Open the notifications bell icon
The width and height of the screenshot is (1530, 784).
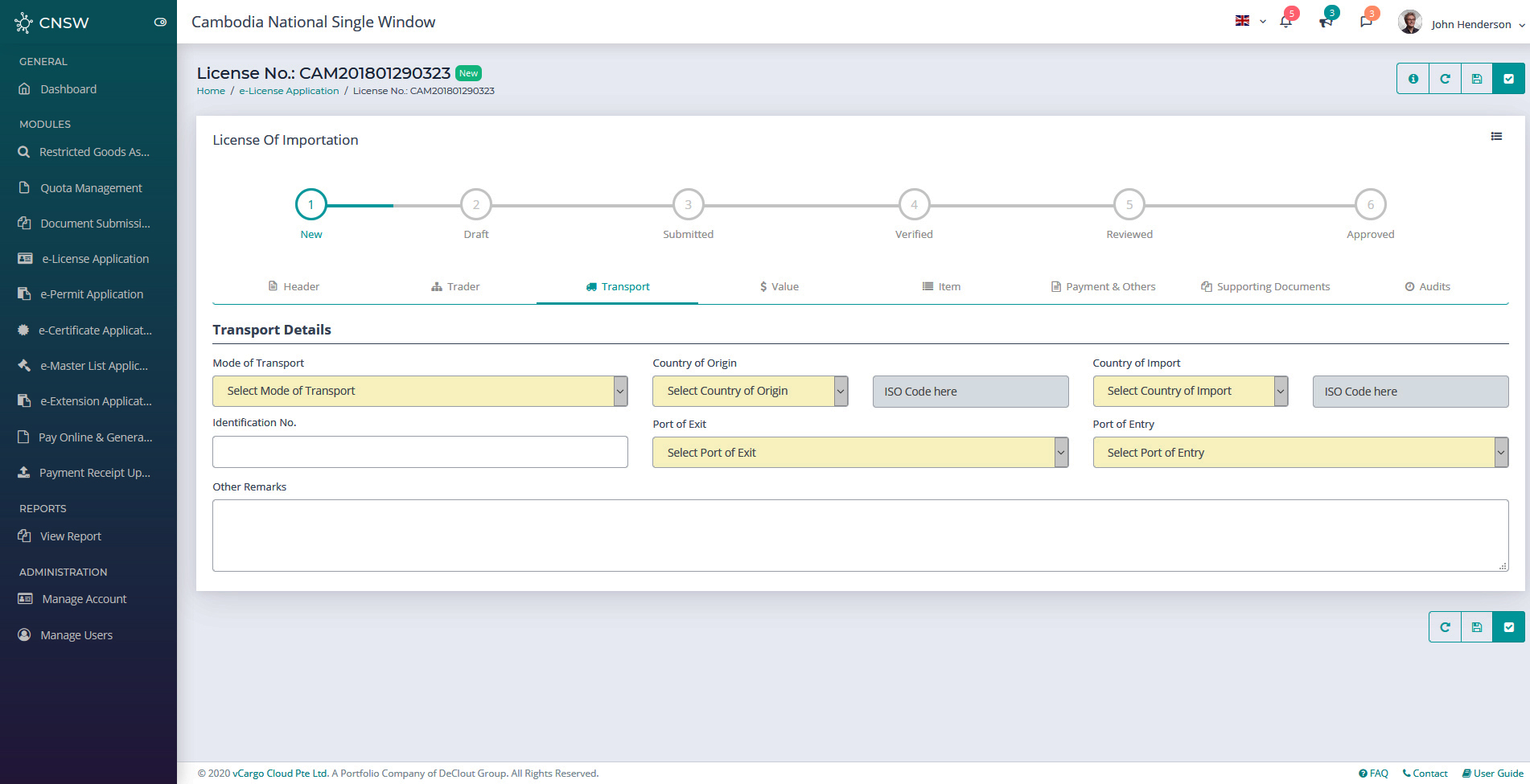(1285, 22)
